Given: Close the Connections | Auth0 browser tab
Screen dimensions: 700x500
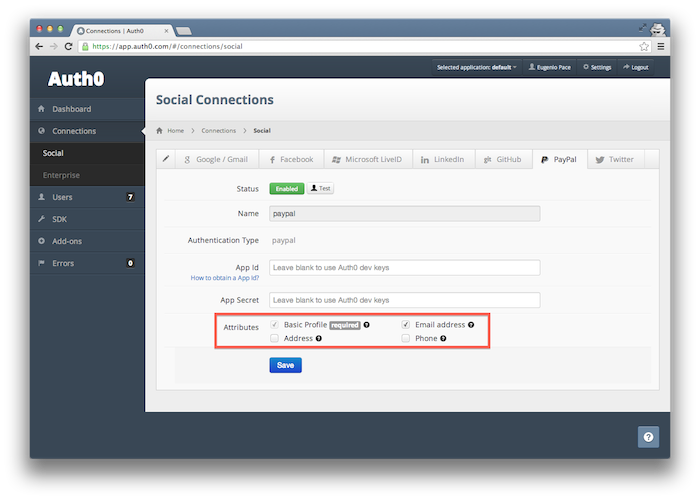Looking at the screenshot, I should click(166, 31).
